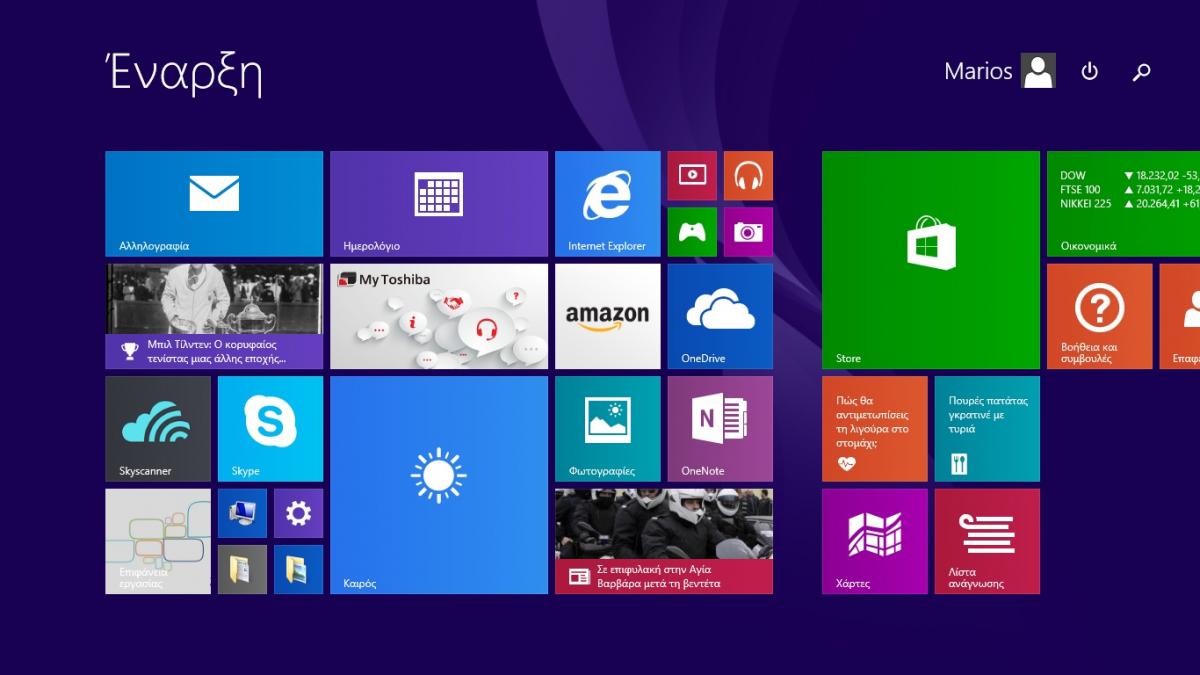This screenshot has width=1200, height=675.
Task: Open the Χάρτες maps tile
Action: (875, 541)
